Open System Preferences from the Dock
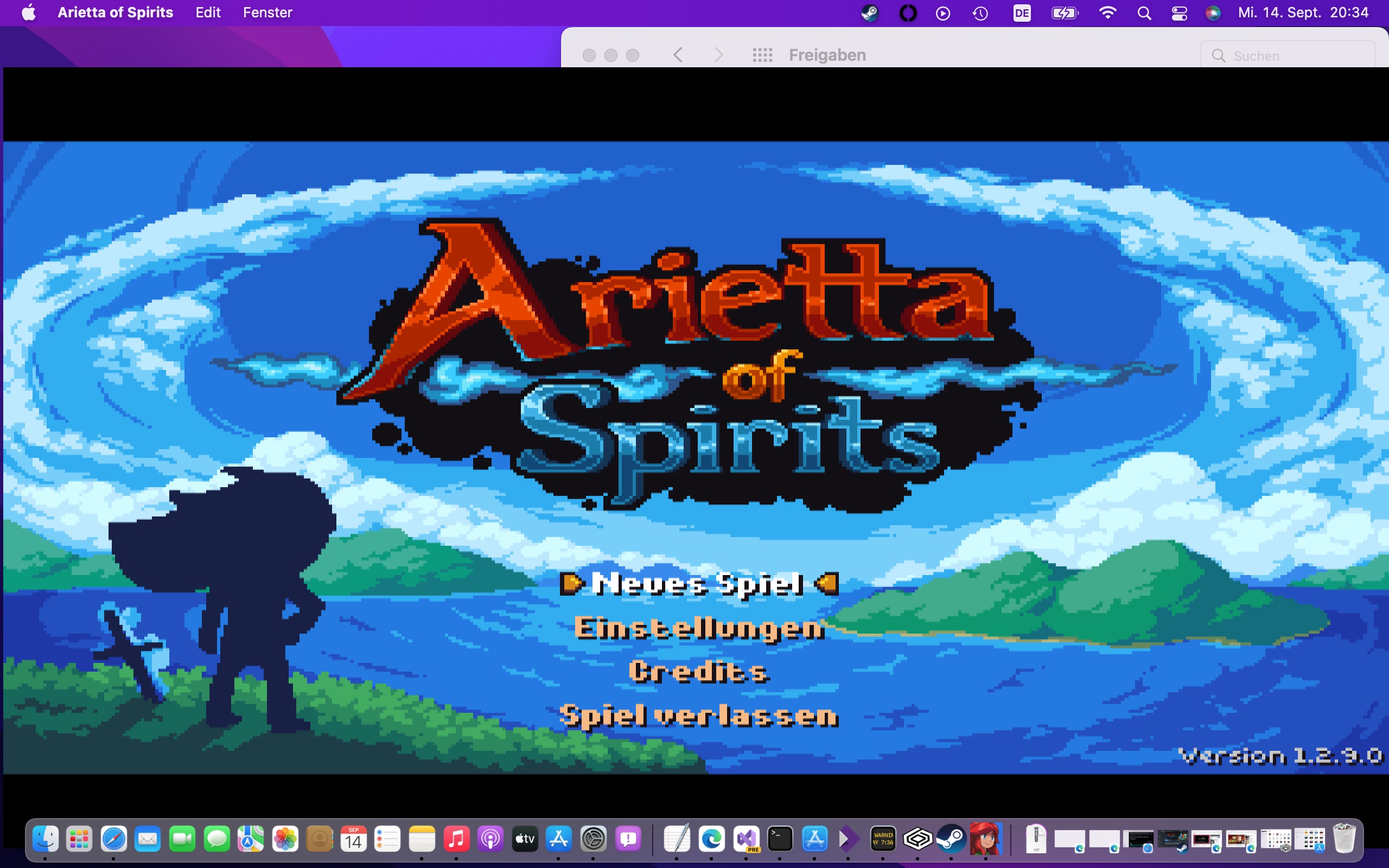This screenshot has width=1389, height=868. tap(594, 839)
